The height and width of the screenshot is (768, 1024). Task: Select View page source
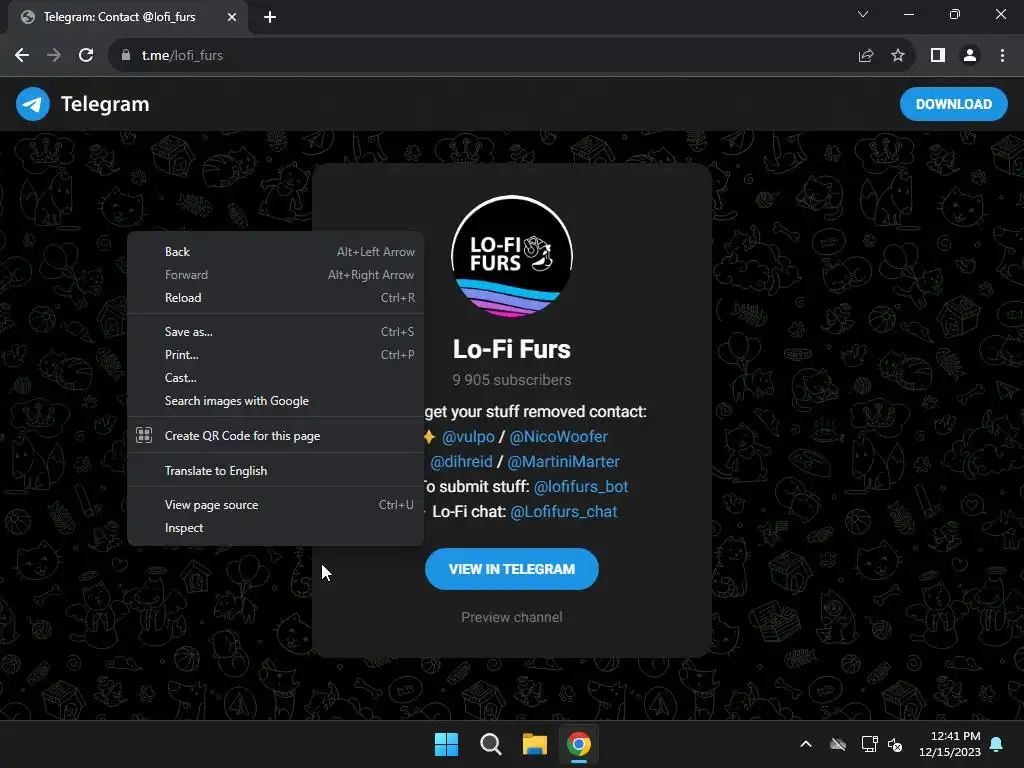point(276,505)
